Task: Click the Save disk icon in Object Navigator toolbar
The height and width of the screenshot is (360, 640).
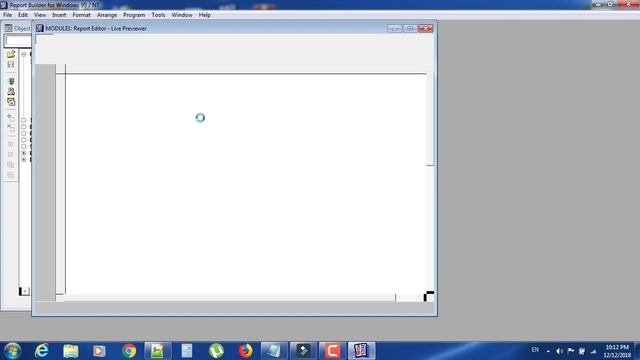Action: pos(11,64)
